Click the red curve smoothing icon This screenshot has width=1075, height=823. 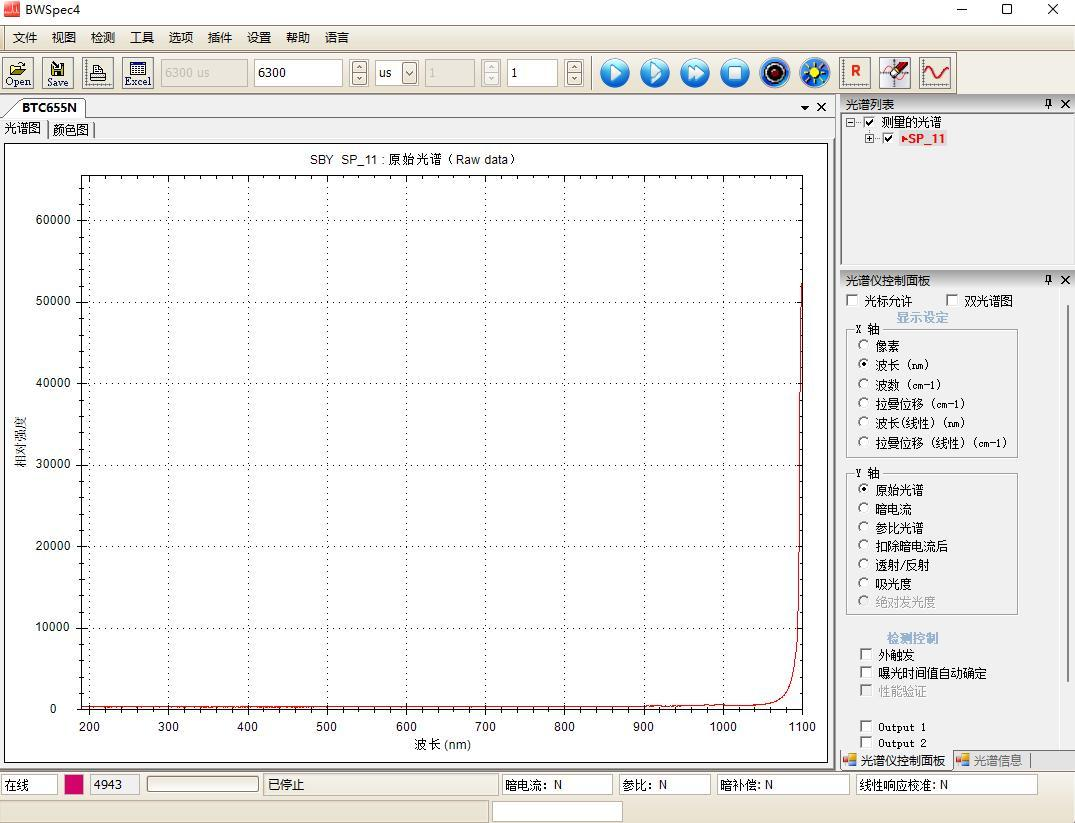click(x=935, y=73)
